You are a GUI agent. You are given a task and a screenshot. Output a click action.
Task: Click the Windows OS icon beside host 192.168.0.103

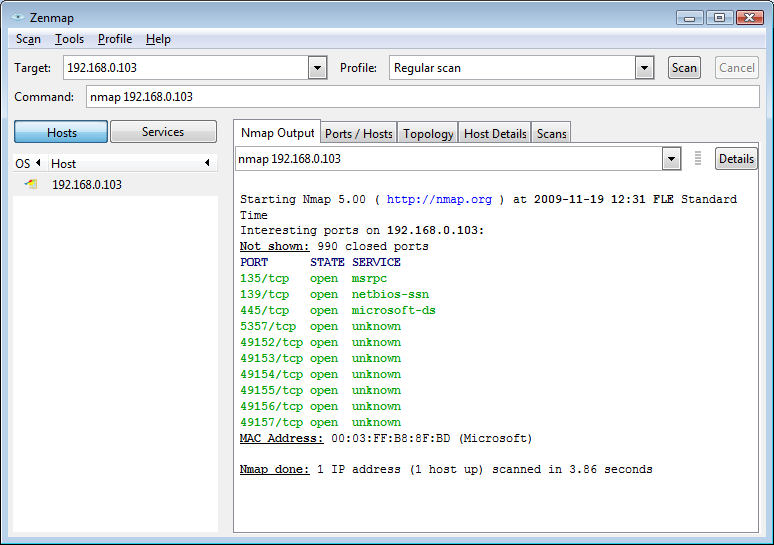coord(31,184)
